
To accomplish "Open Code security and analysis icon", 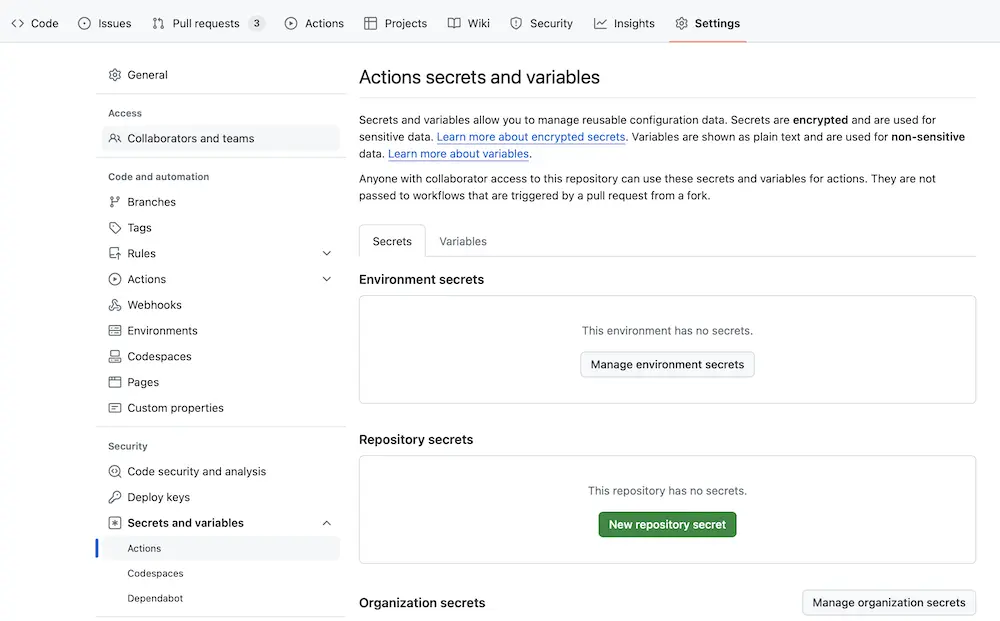I will (x=114, y=471).
